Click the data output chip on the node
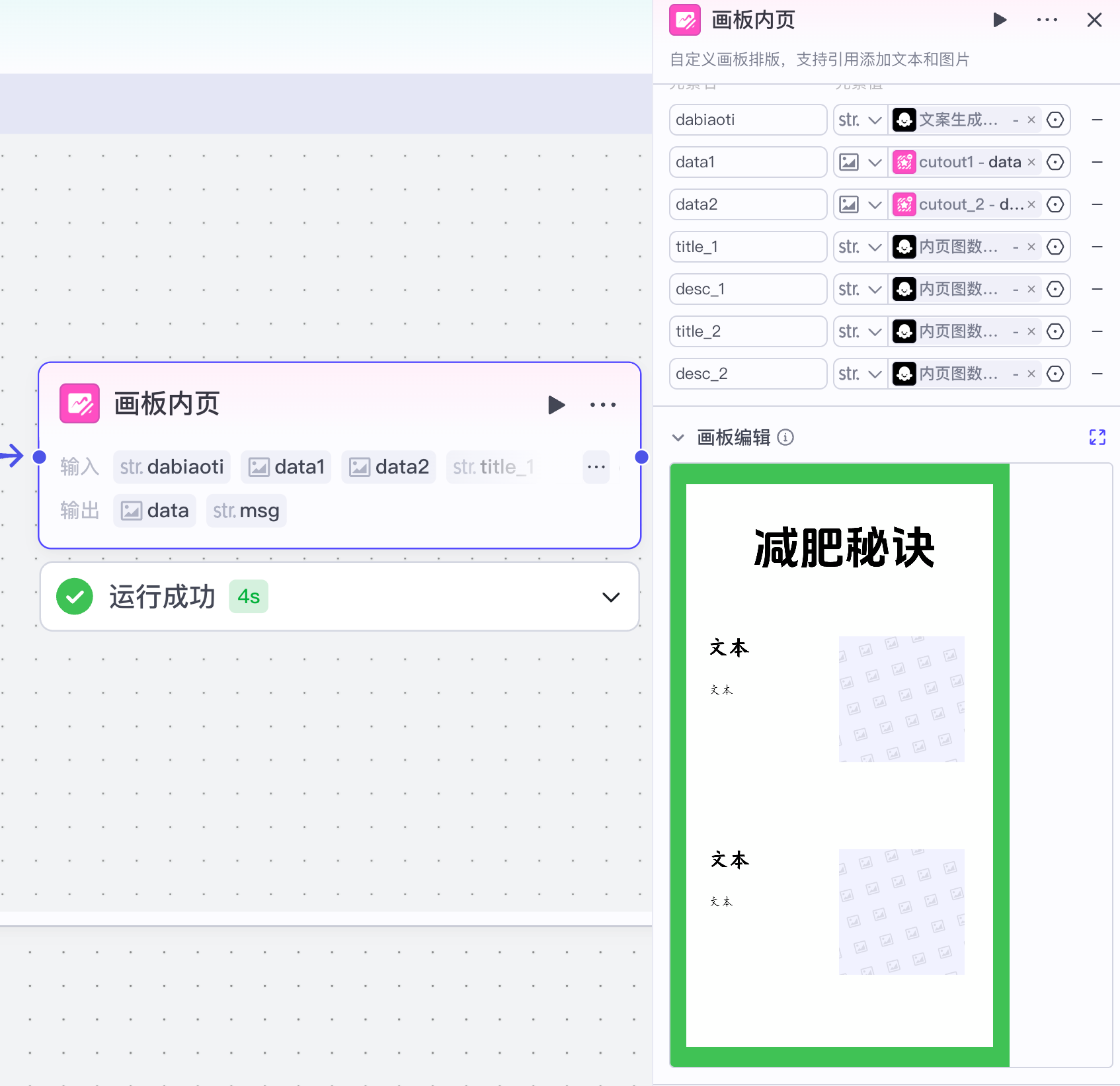 coord(154,511)
